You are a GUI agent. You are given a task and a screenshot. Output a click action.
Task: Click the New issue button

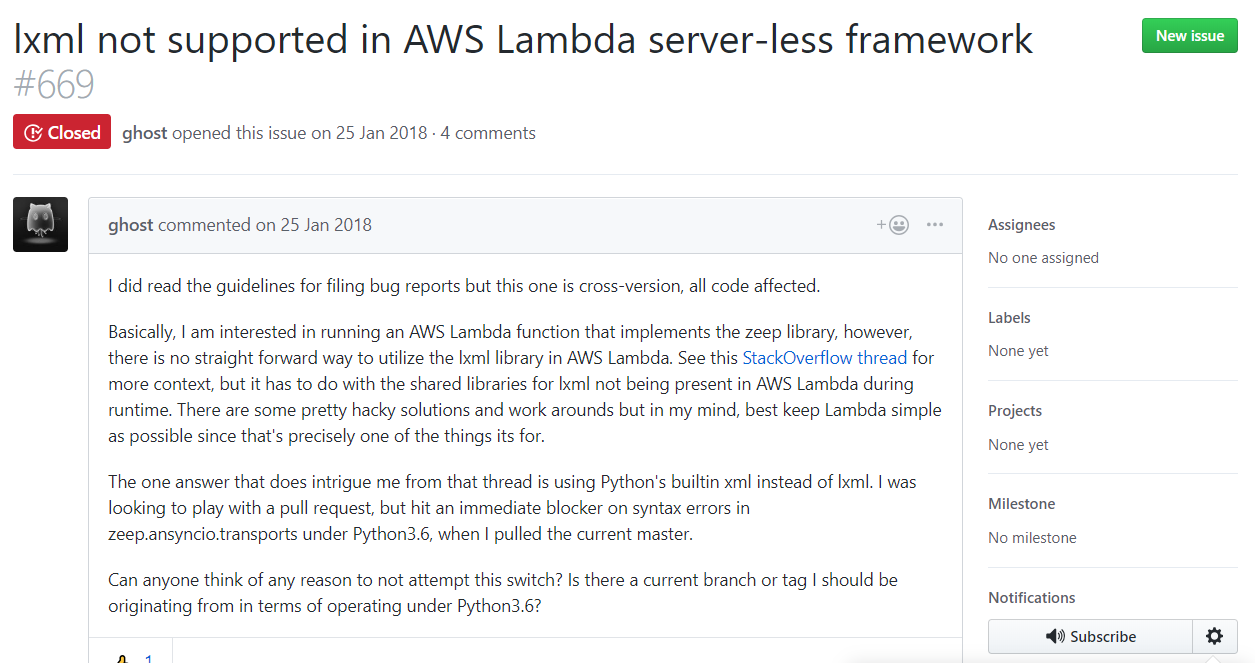1190,36
